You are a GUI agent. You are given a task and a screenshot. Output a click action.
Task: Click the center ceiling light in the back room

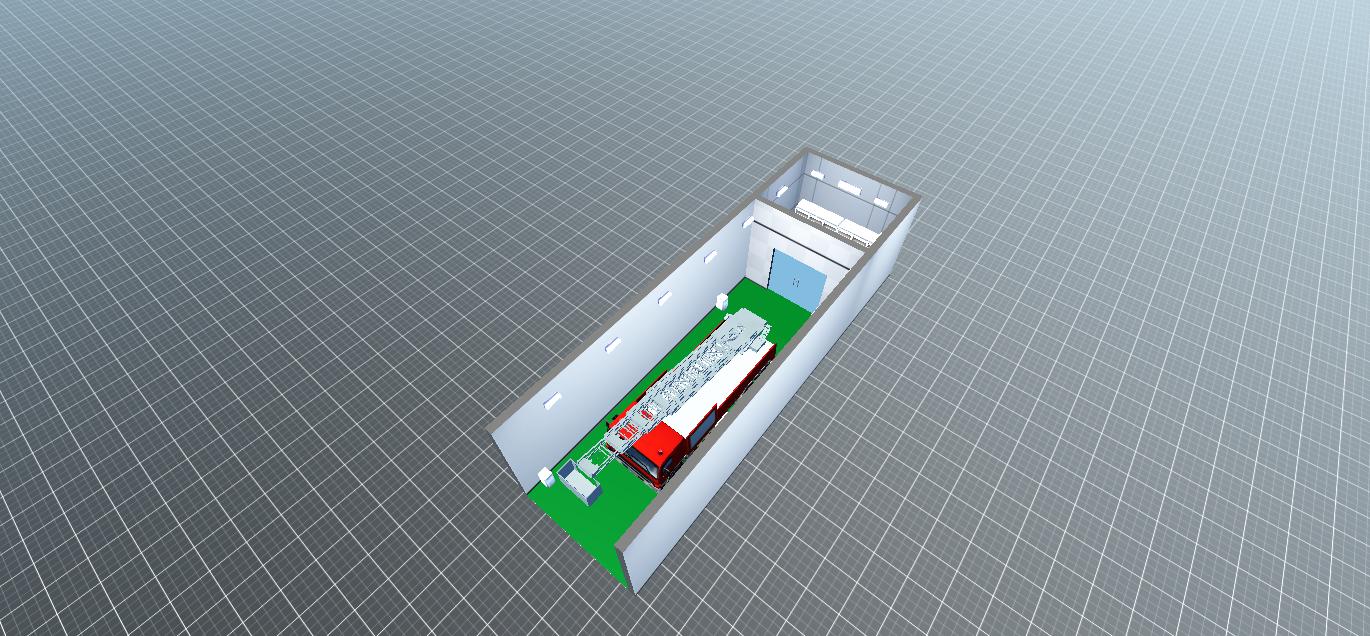coord(849,187)
